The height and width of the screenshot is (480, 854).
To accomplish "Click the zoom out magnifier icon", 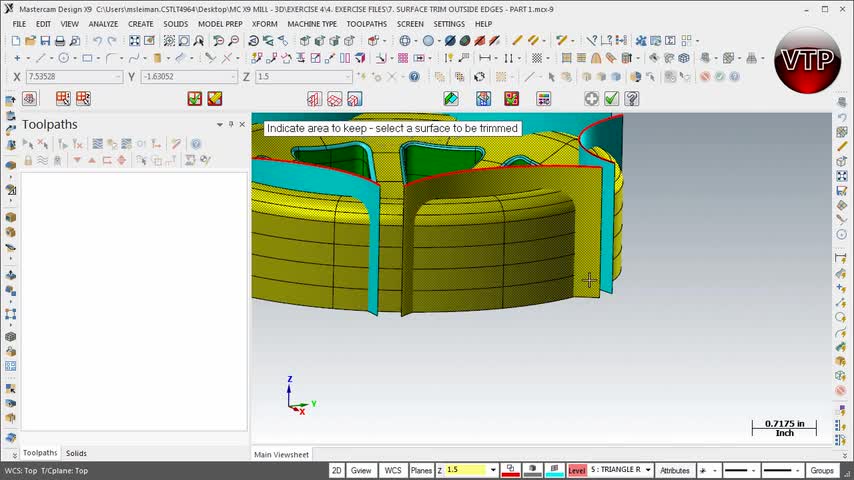I will click(x=234, y=41).
